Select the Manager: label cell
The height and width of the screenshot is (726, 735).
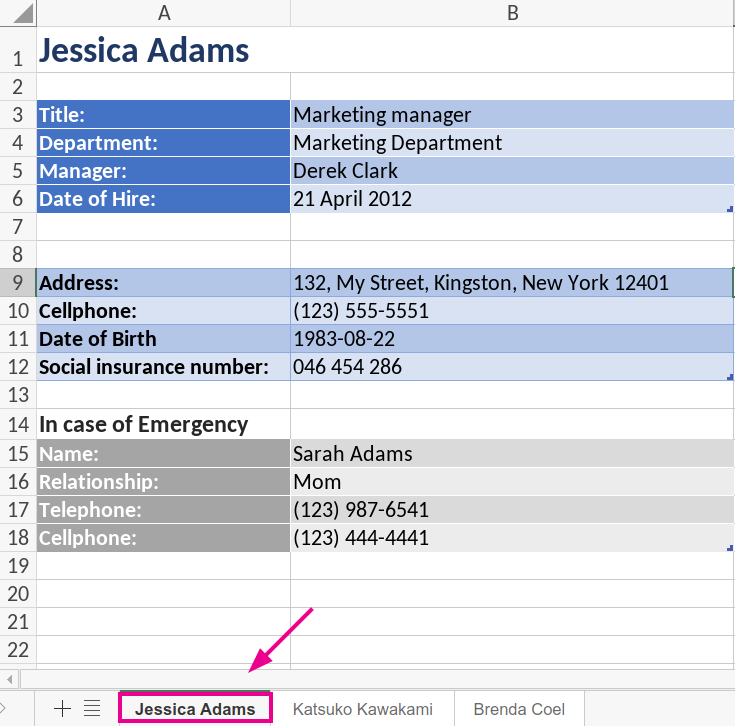[164, 171]
